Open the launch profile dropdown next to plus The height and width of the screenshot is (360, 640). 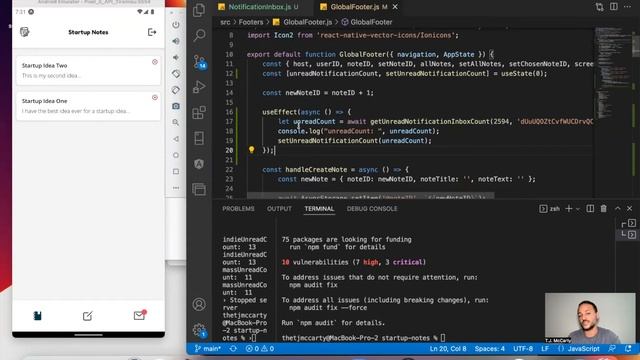[578, 209]
